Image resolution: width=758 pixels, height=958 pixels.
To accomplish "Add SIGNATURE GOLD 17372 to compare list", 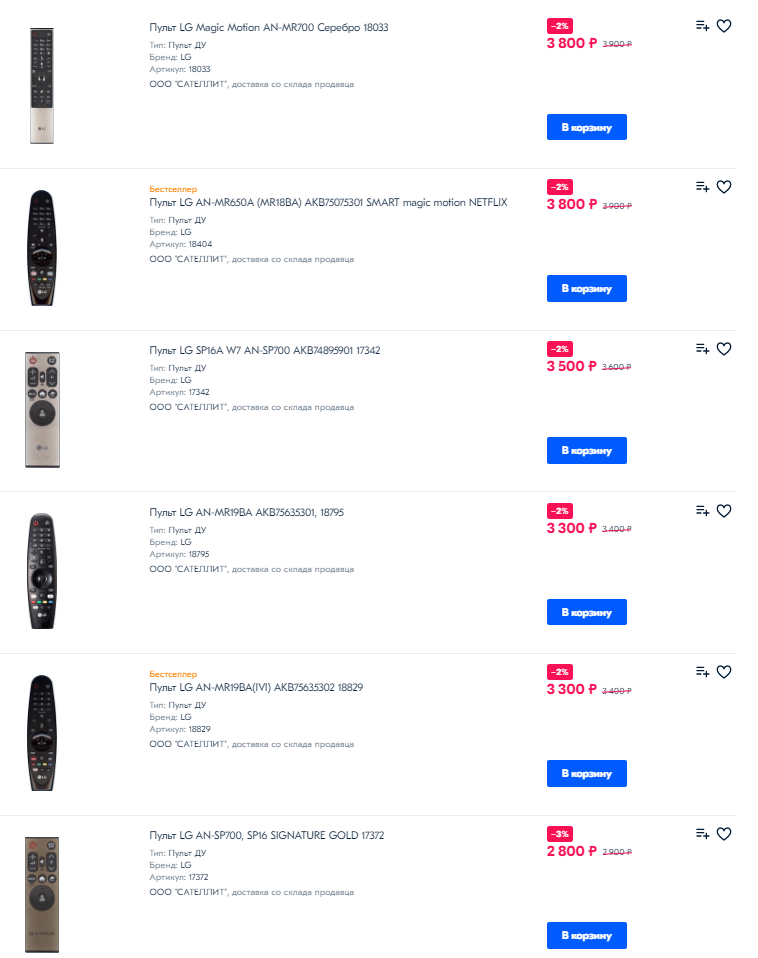I will click(702, 833).
